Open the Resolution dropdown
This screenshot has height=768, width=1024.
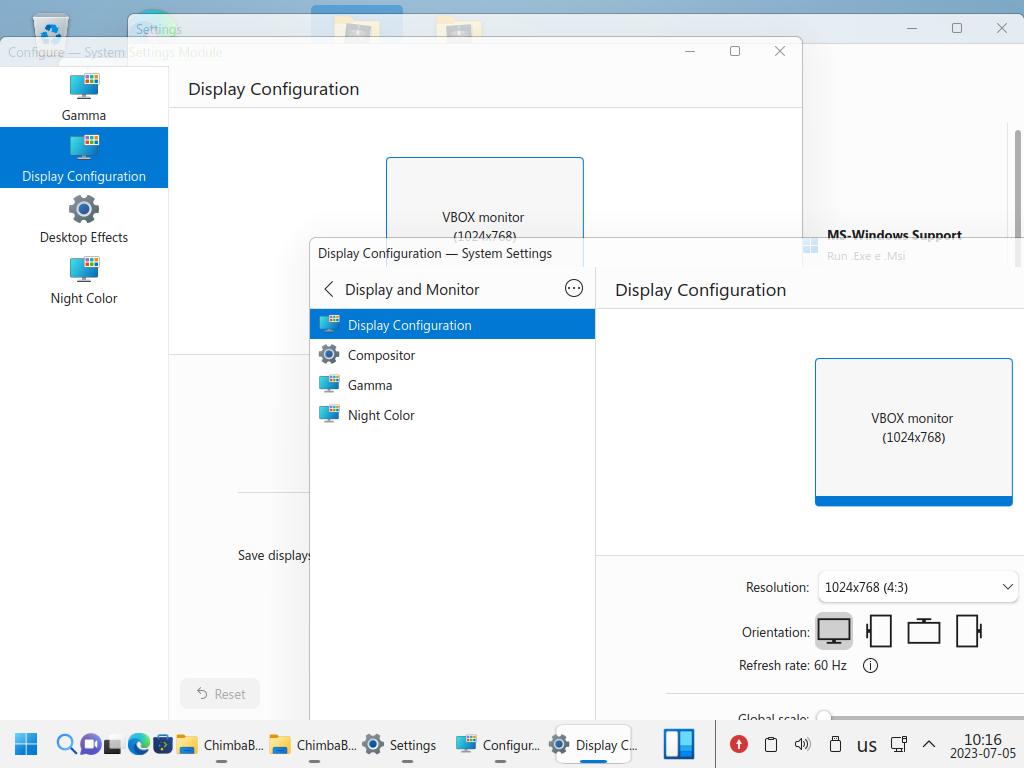917,587
